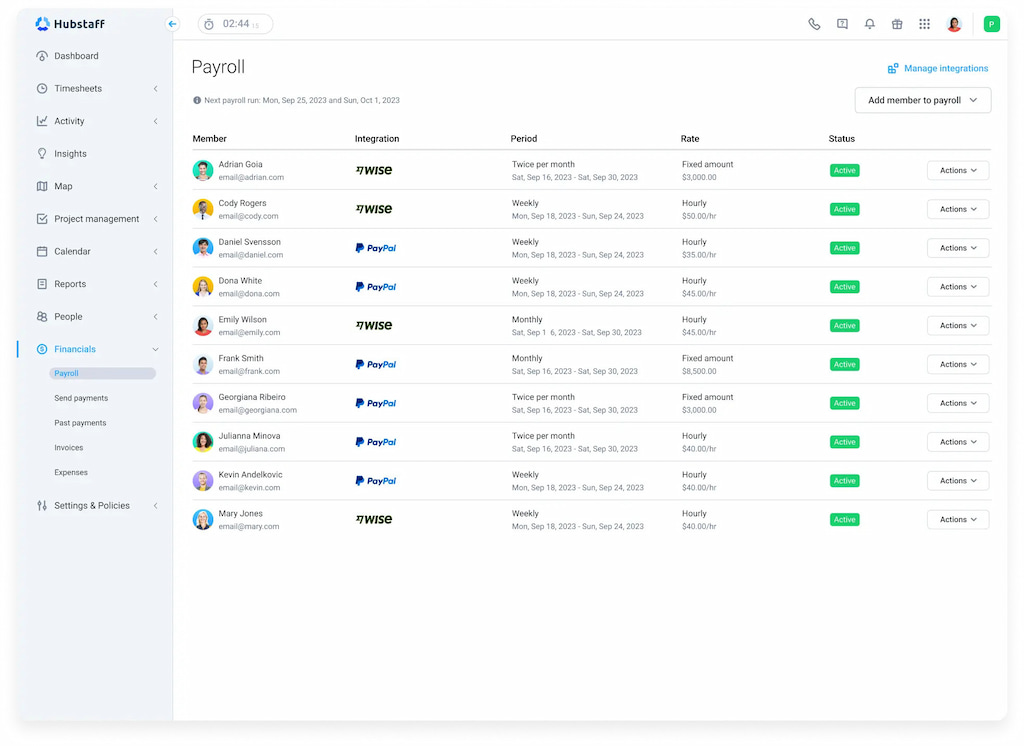
Task: Click your profile avatar in the header
Action: click(x=953, y=23)
